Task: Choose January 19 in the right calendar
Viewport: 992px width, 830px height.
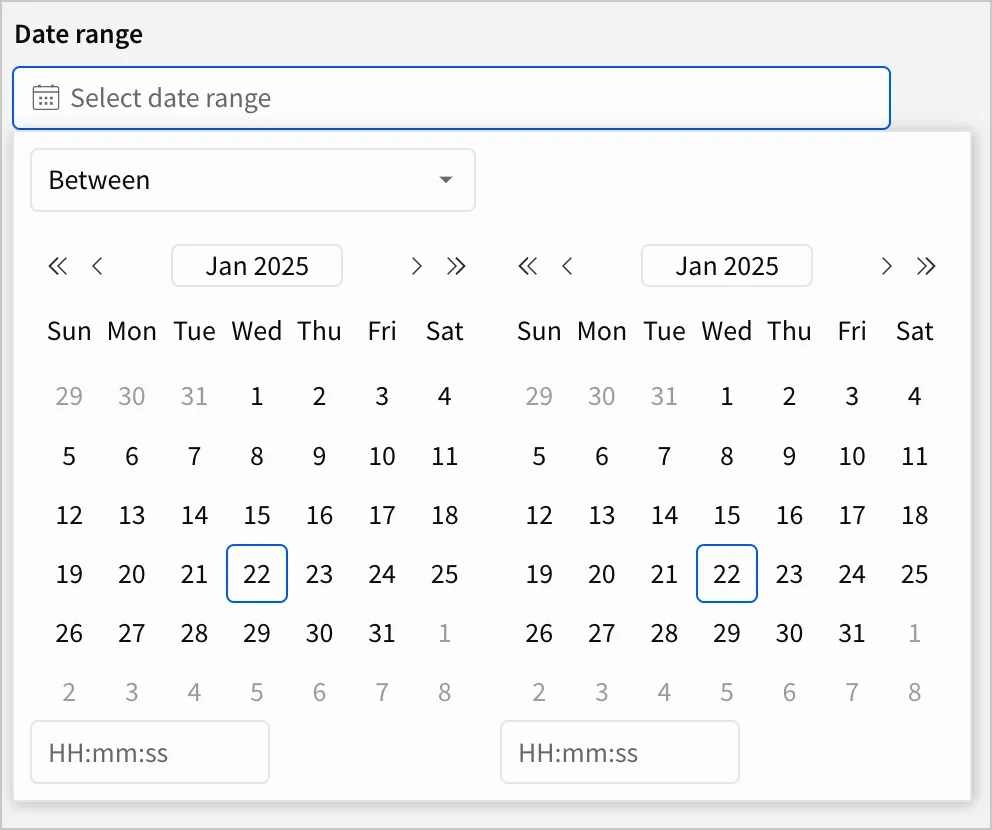Action: pyautogui.click(x=539, y=574)
